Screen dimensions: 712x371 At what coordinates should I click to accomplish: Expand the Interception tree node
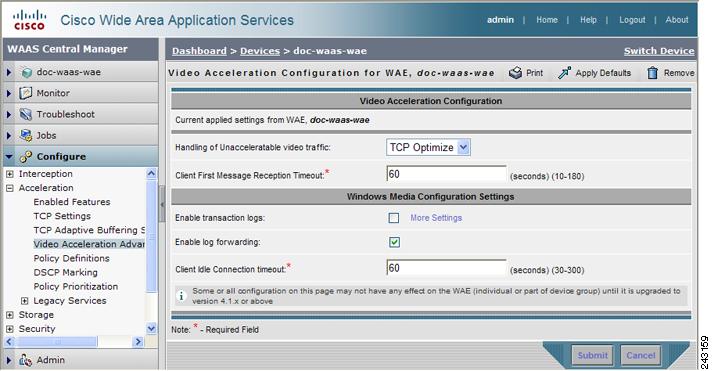pyautogui.click(x=10, y=174)
